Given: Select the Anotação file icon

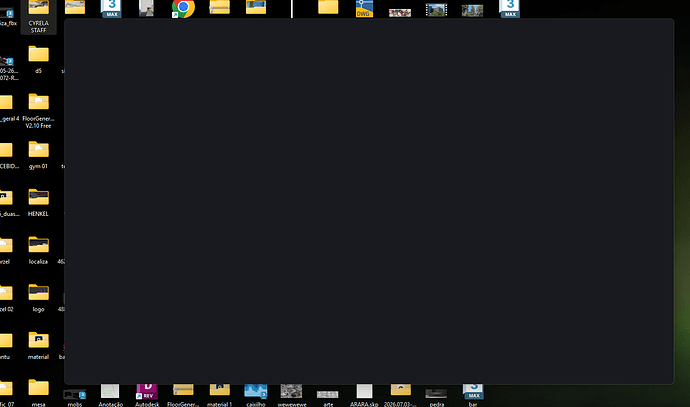Looking at the screenshot, I should [x=110, y=391].
